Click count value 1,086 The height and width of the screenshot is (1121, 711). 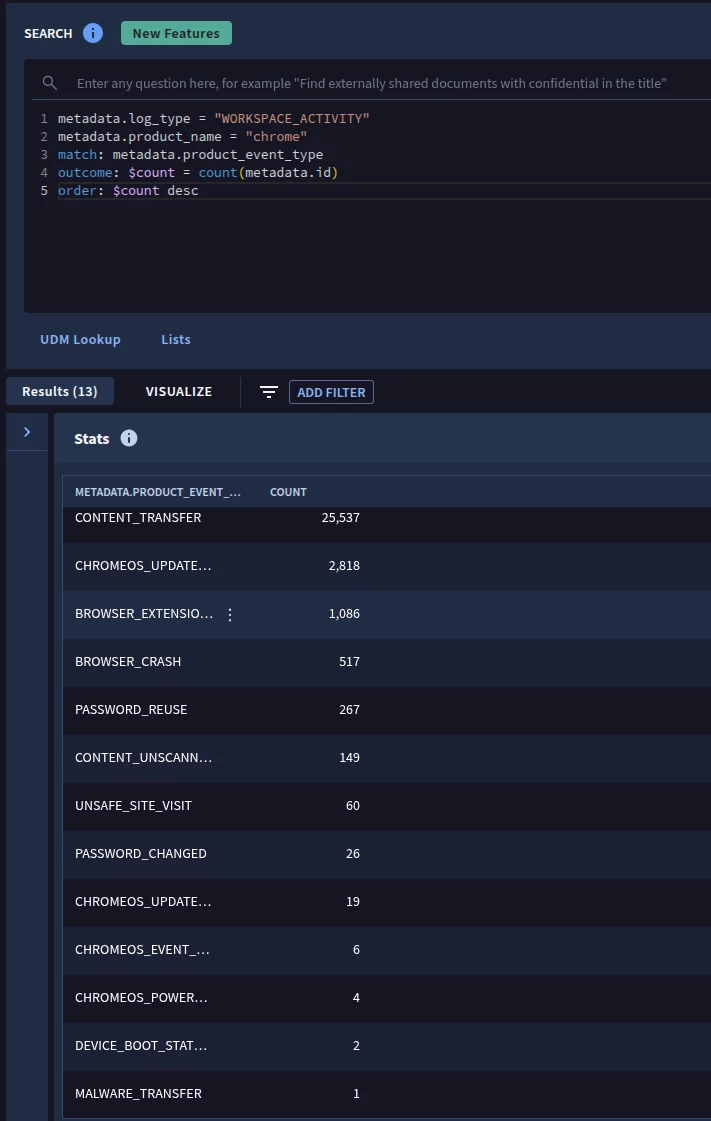coord(344,613)
